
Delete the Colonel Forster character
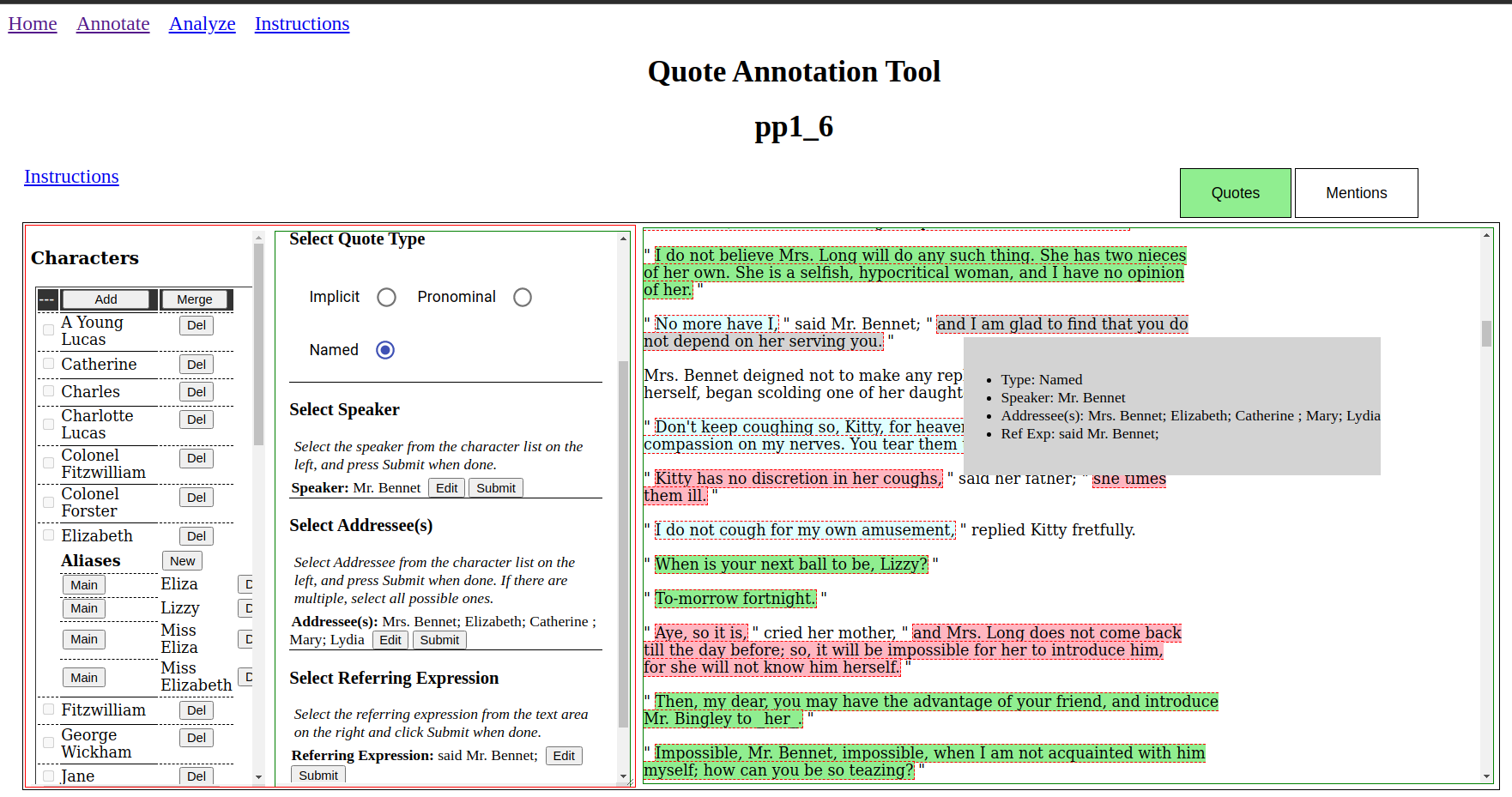tap(197, 498)
